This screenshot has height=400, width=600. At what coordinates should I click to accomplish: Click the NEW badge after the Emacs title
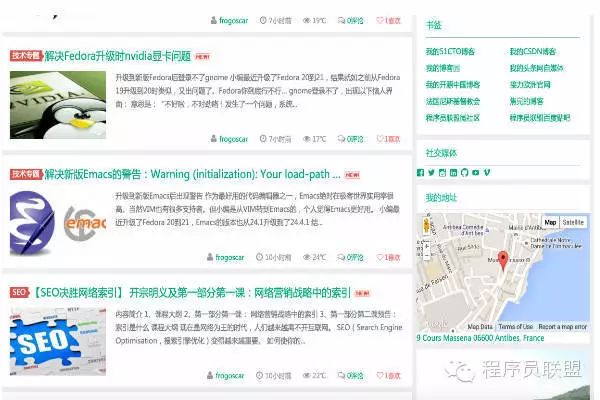pos(352,175)
